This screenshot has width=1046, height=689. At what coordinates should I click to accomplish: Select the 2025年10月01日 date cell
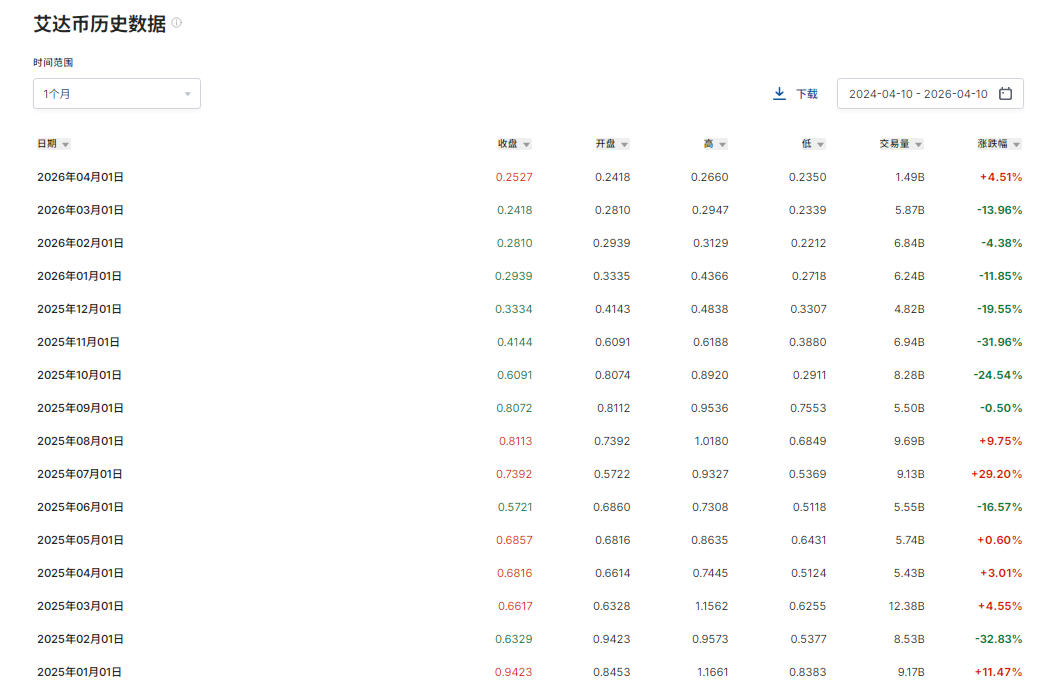tap(79, 375)
